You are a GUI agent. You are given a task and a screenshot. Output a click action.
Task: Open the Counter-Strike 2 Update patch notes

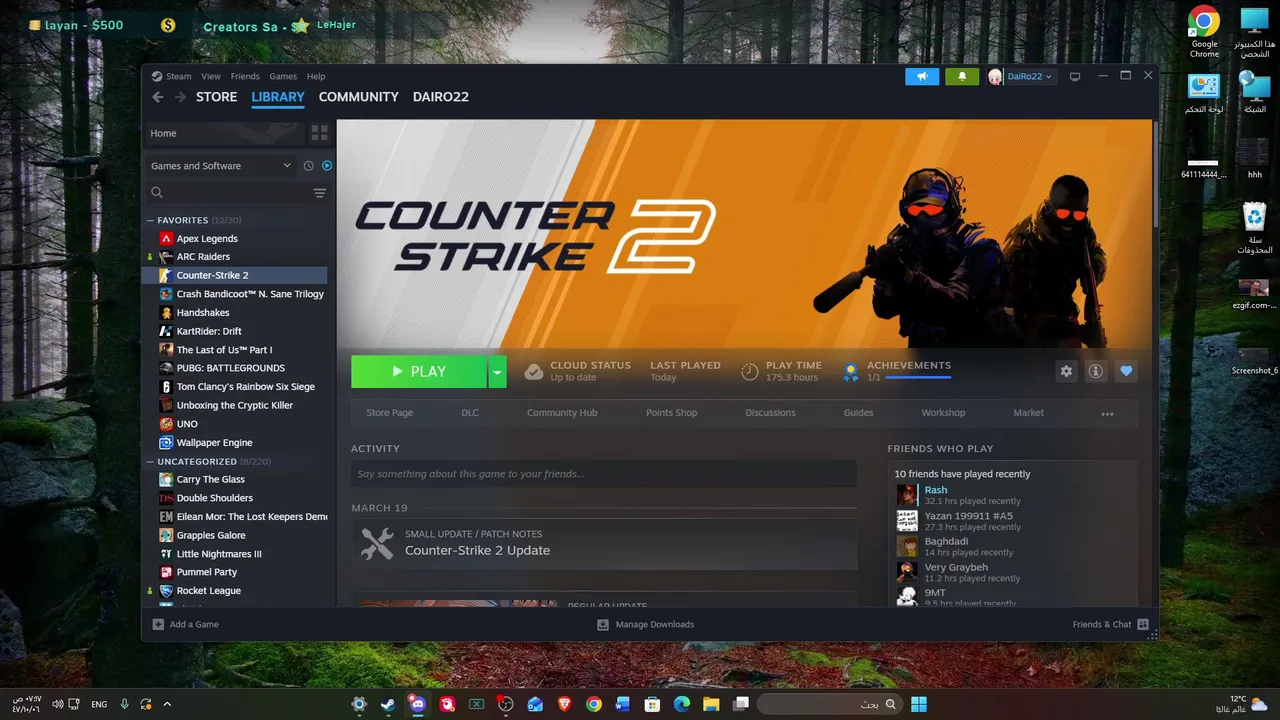[604, 544]
